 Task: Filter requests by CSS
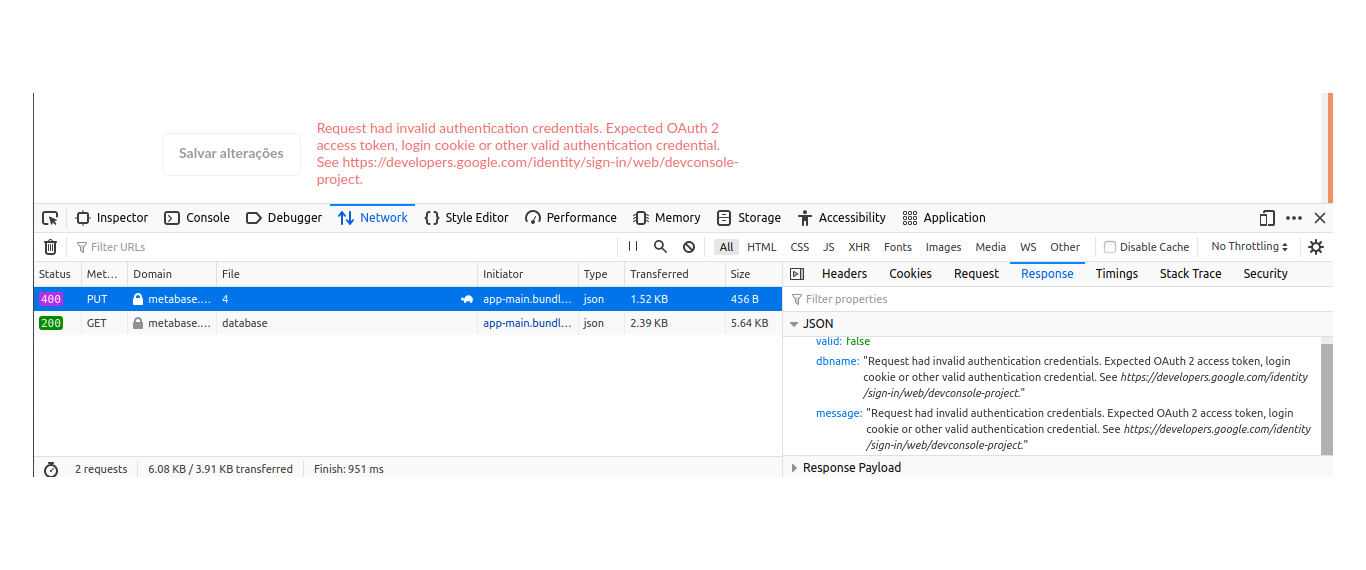pyautogui.click(x=800, y=247)
